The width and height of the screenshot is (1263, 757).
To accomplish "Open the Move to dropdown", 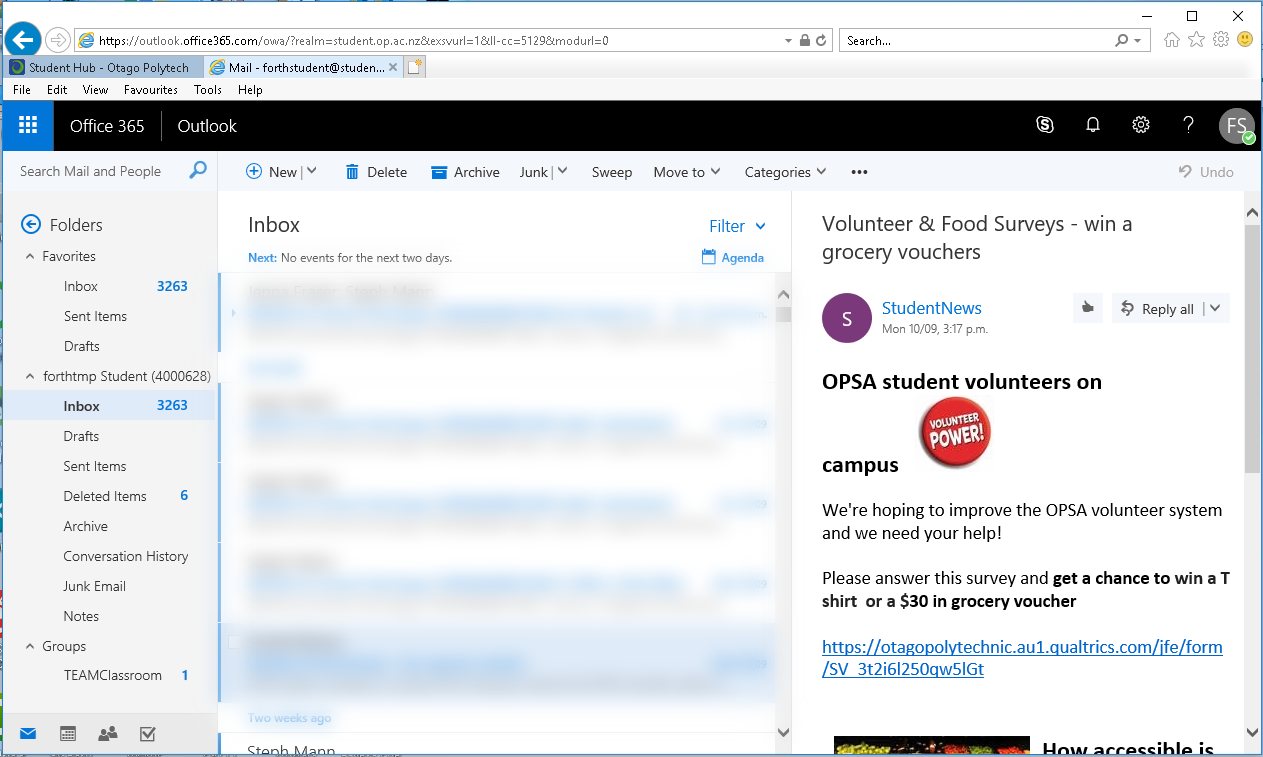I will [x=687, y=172].
